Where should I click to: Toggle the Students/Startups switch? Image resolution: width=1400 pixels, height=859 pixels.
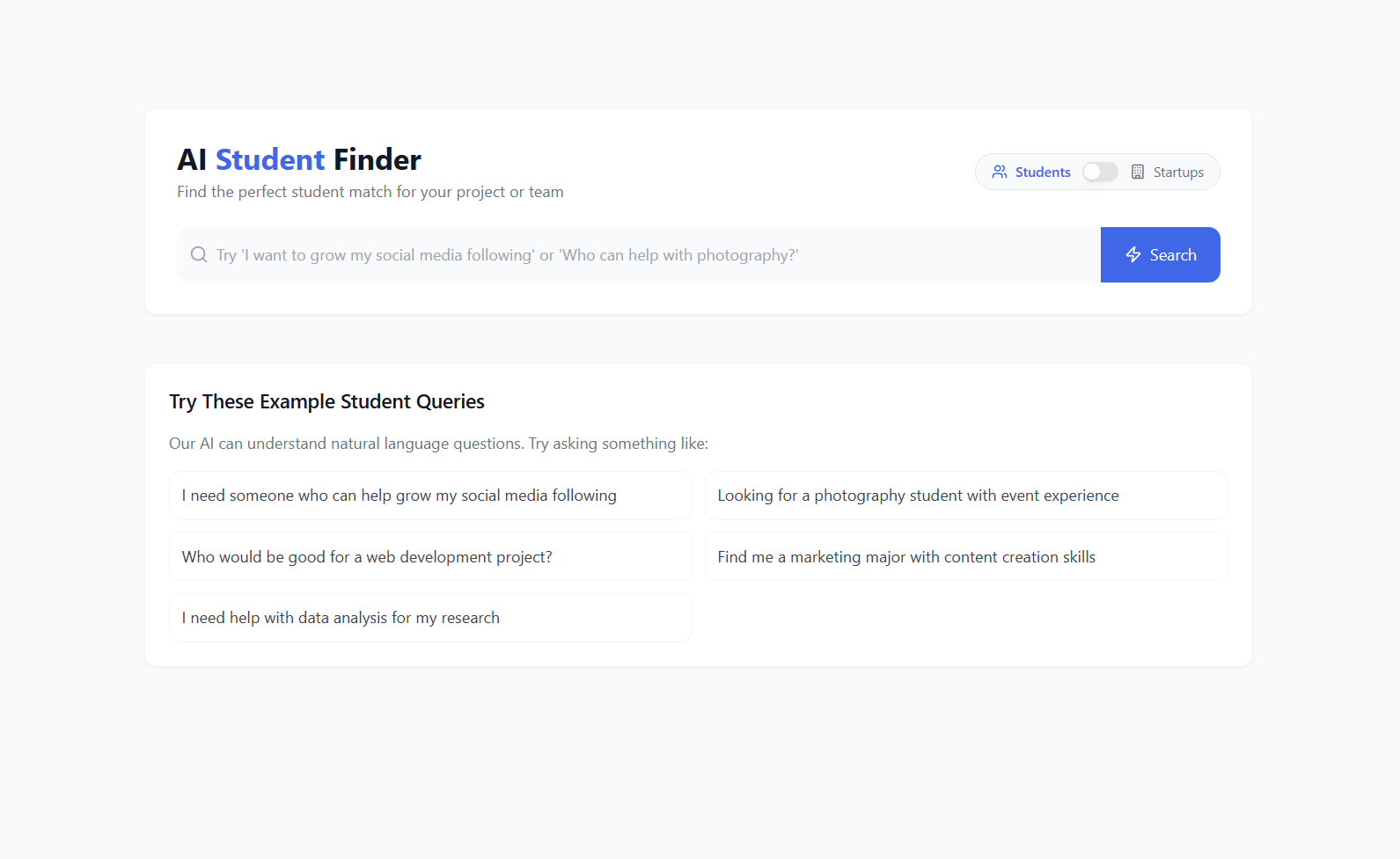coord(1100,173)
